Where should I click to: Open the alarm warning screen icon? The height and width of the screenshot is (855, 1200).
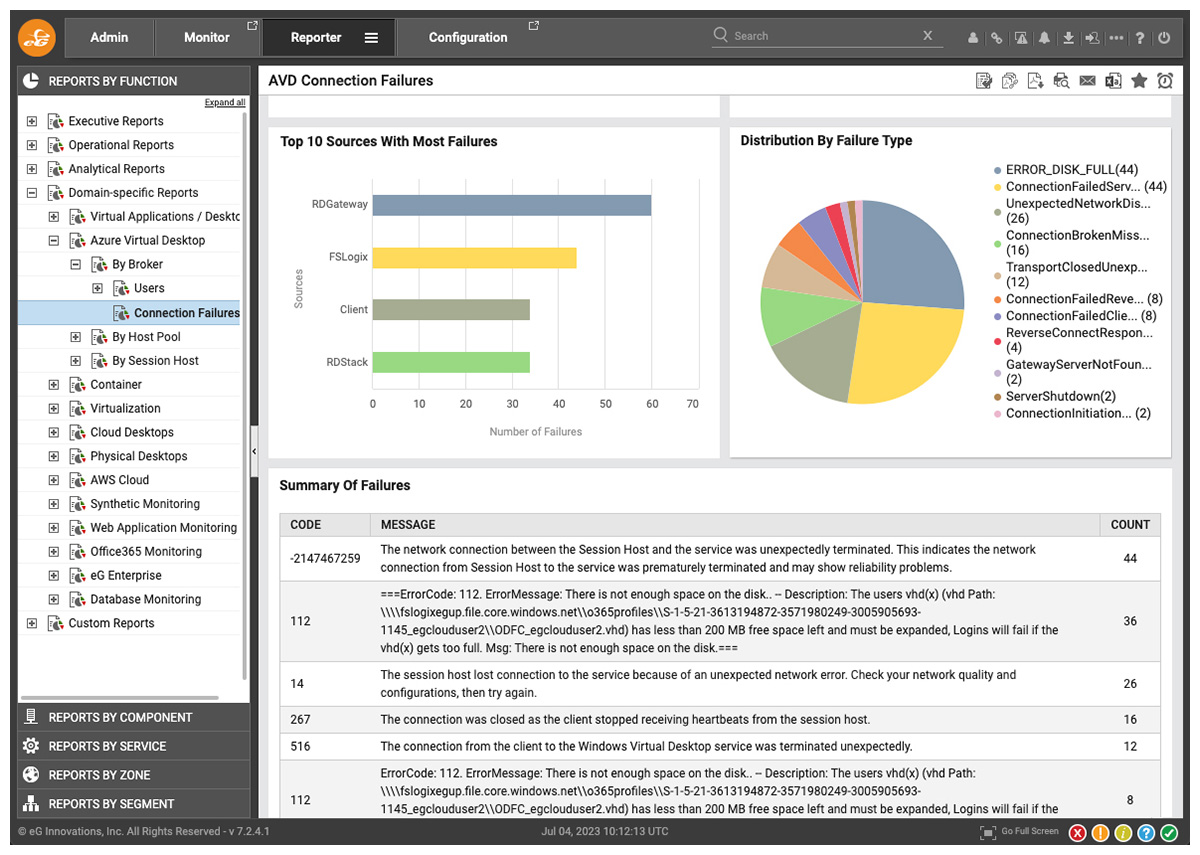[1020, 38]
